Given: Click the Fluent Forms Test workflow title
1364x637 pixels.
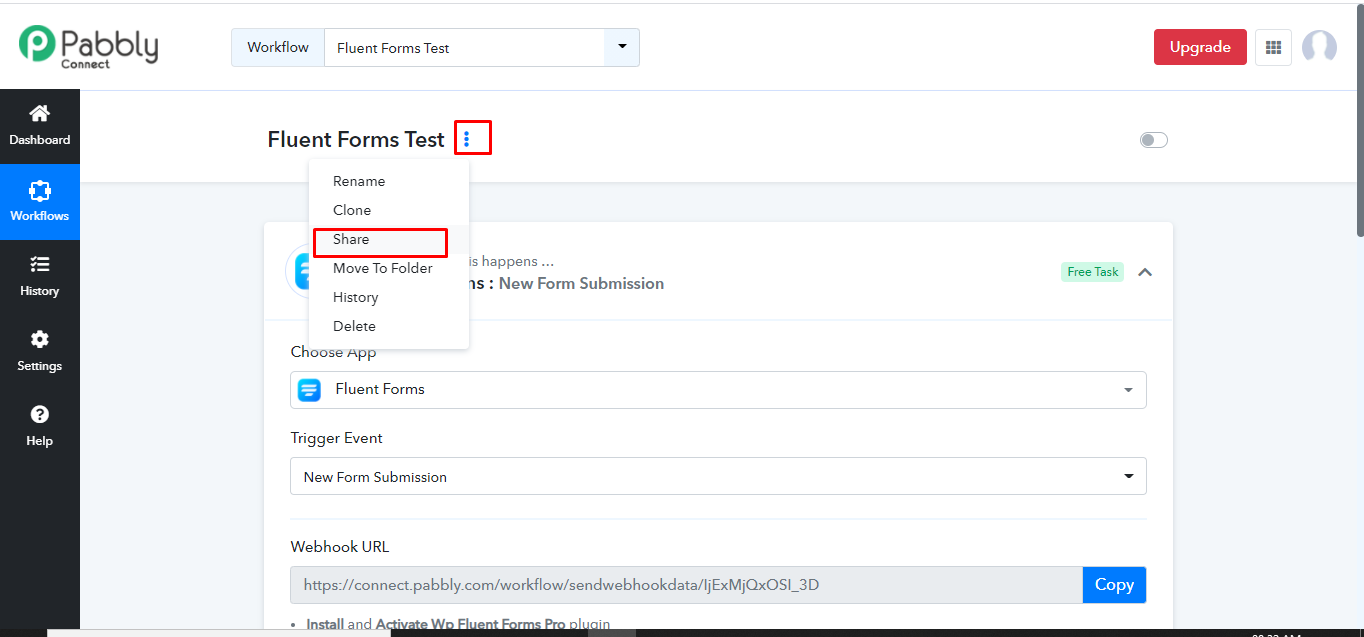Looking at the screenshot, I should [x=356, y=140].
